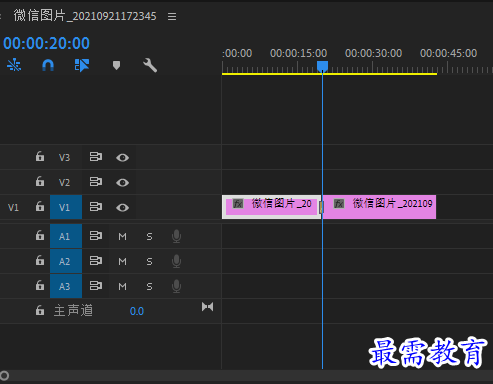Enable voice-over record on A2
The width and height of the screenshot is (493, 384).
pos(176,261)
